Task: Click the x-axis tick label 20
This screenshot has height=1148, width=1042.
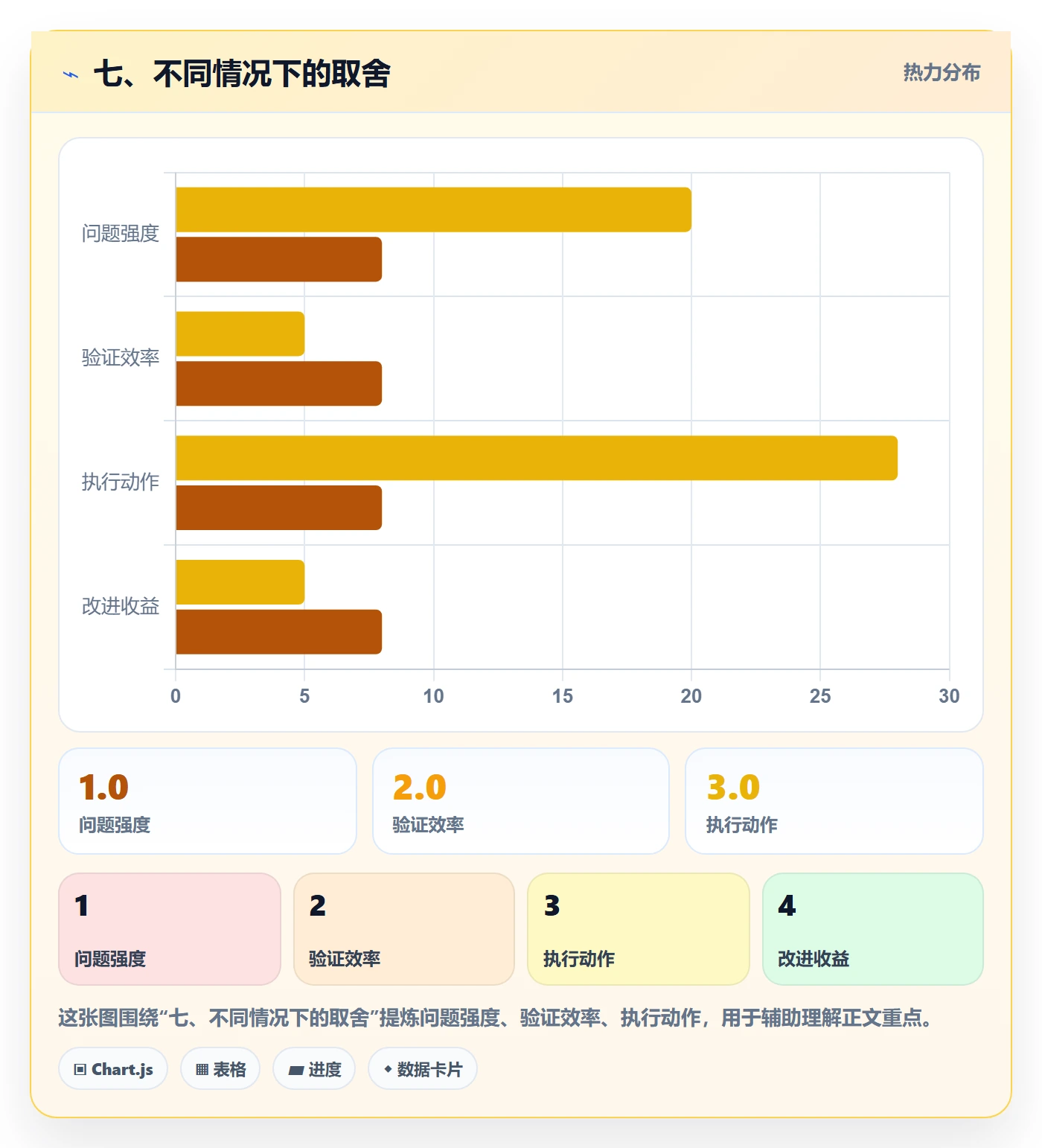Action: [691, 696]
